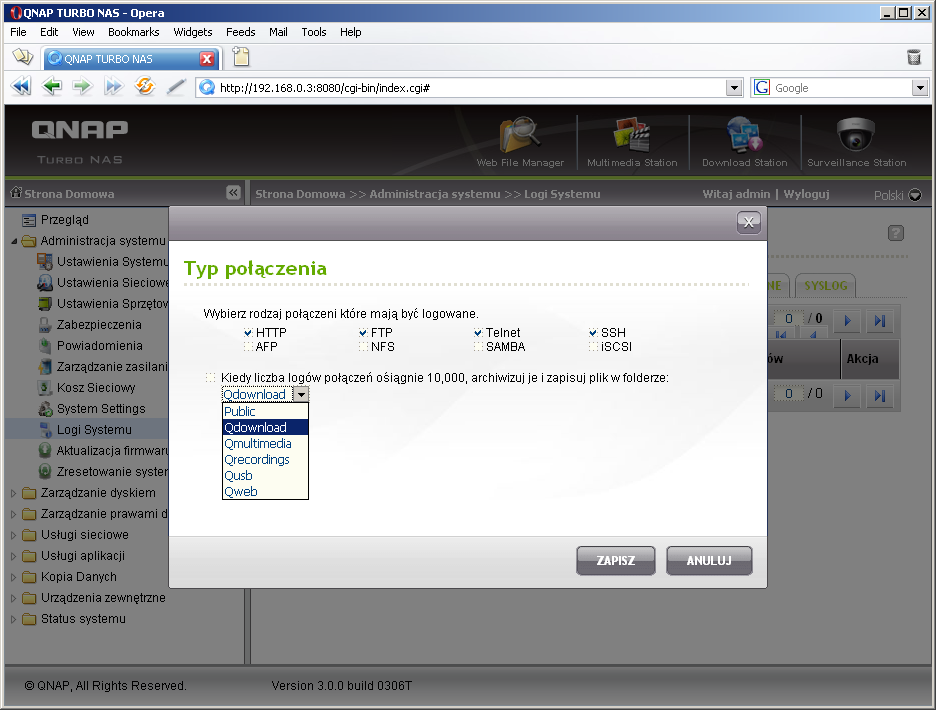This screenshot has width=936, height=710.
Task: Toggle Qdownload folder dropdown arrow
Action: (x=301, y=394)
